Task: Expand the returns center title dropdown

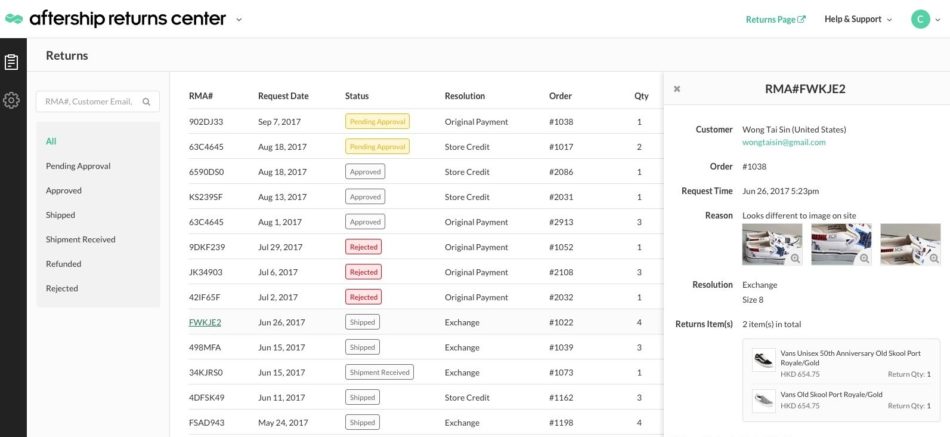Action: coord(238,19)
